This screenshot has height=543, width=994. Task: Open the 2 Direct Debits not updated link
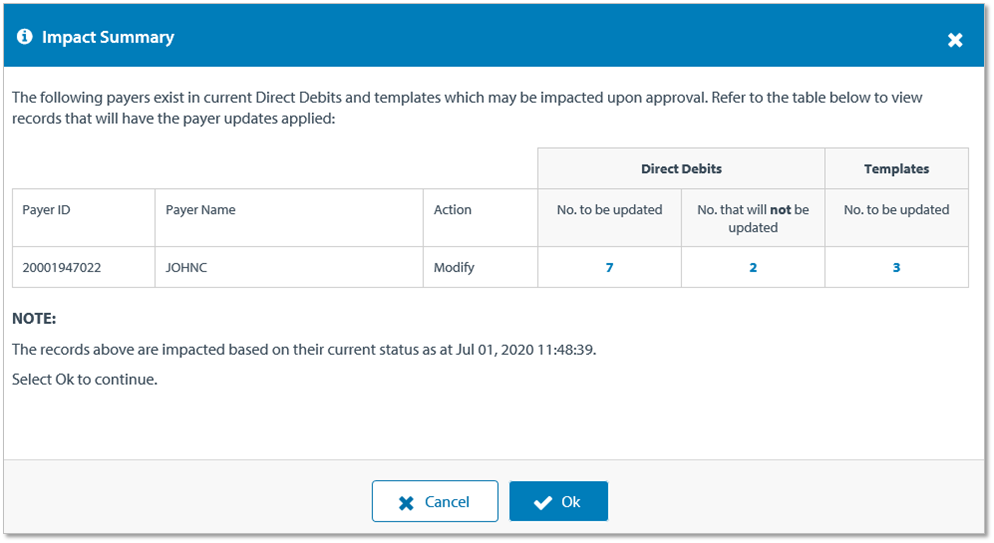tap(753, 268)
